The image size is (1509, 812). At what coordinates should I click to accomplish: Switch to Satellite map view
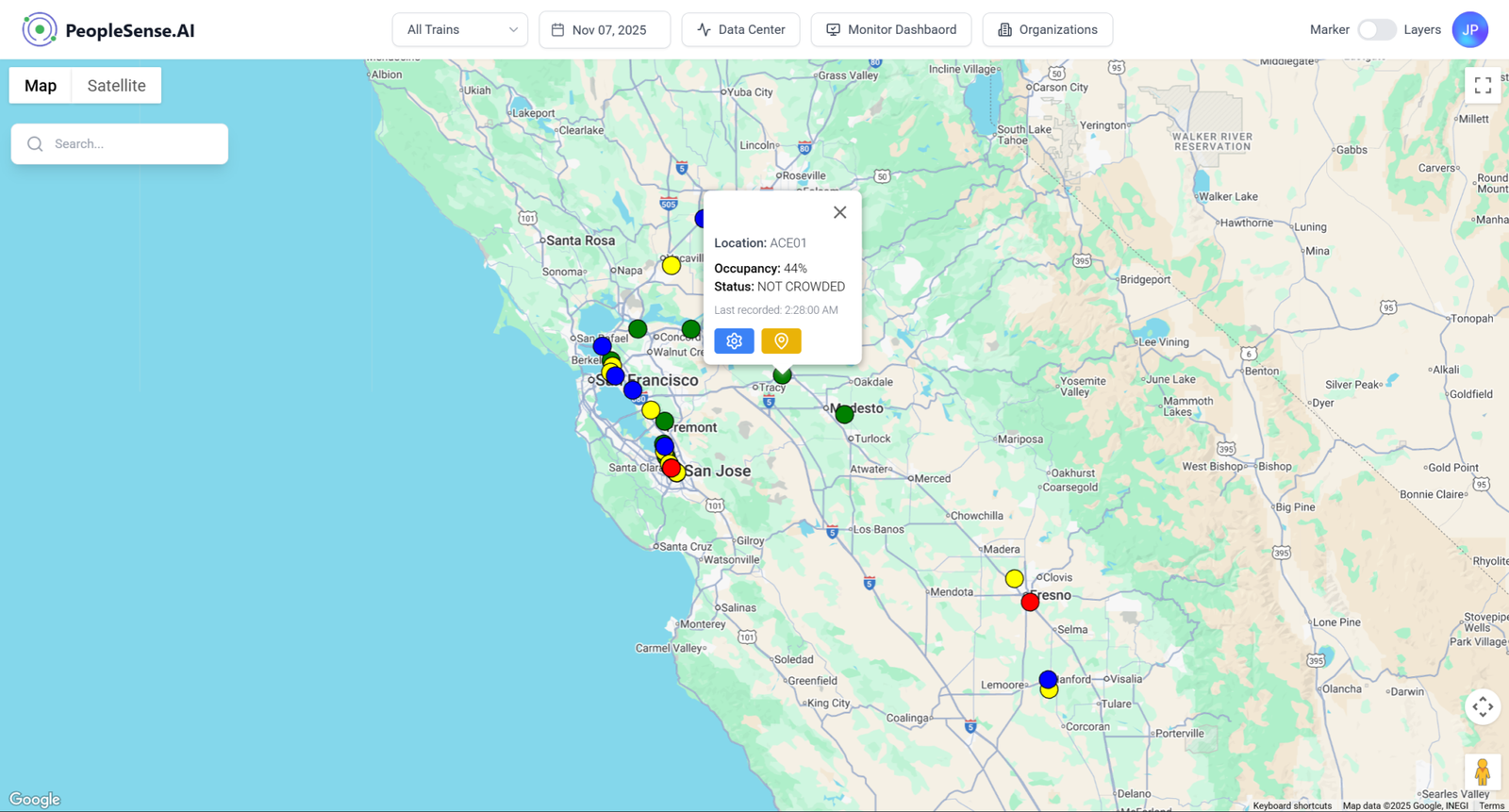coord(116,86)
